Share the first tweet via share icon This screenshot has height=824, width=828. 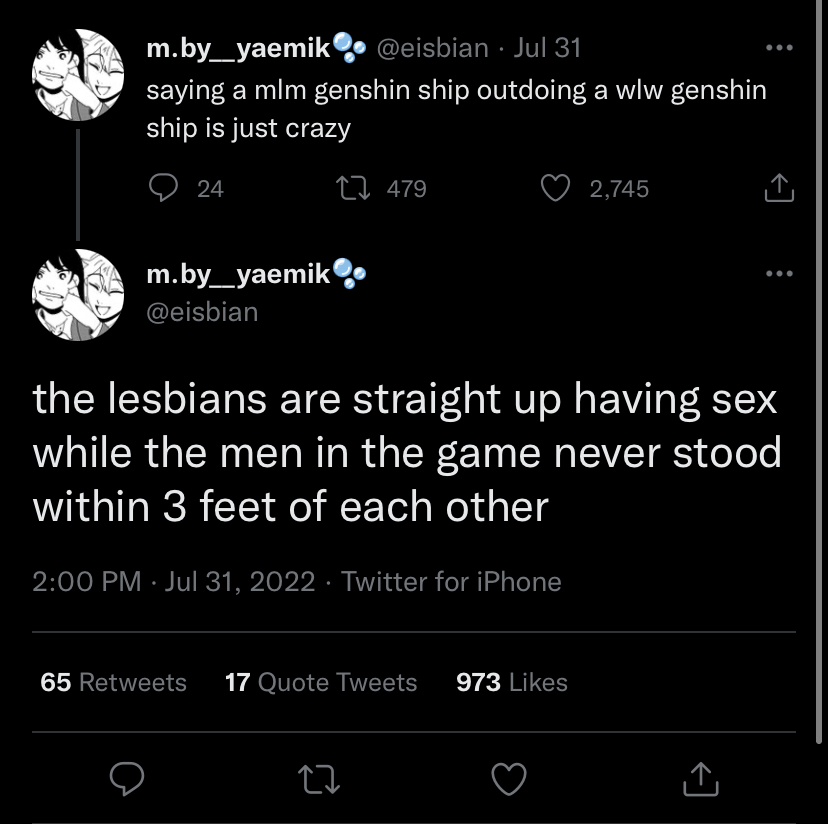pyautogui.click(x=779, y=188)
